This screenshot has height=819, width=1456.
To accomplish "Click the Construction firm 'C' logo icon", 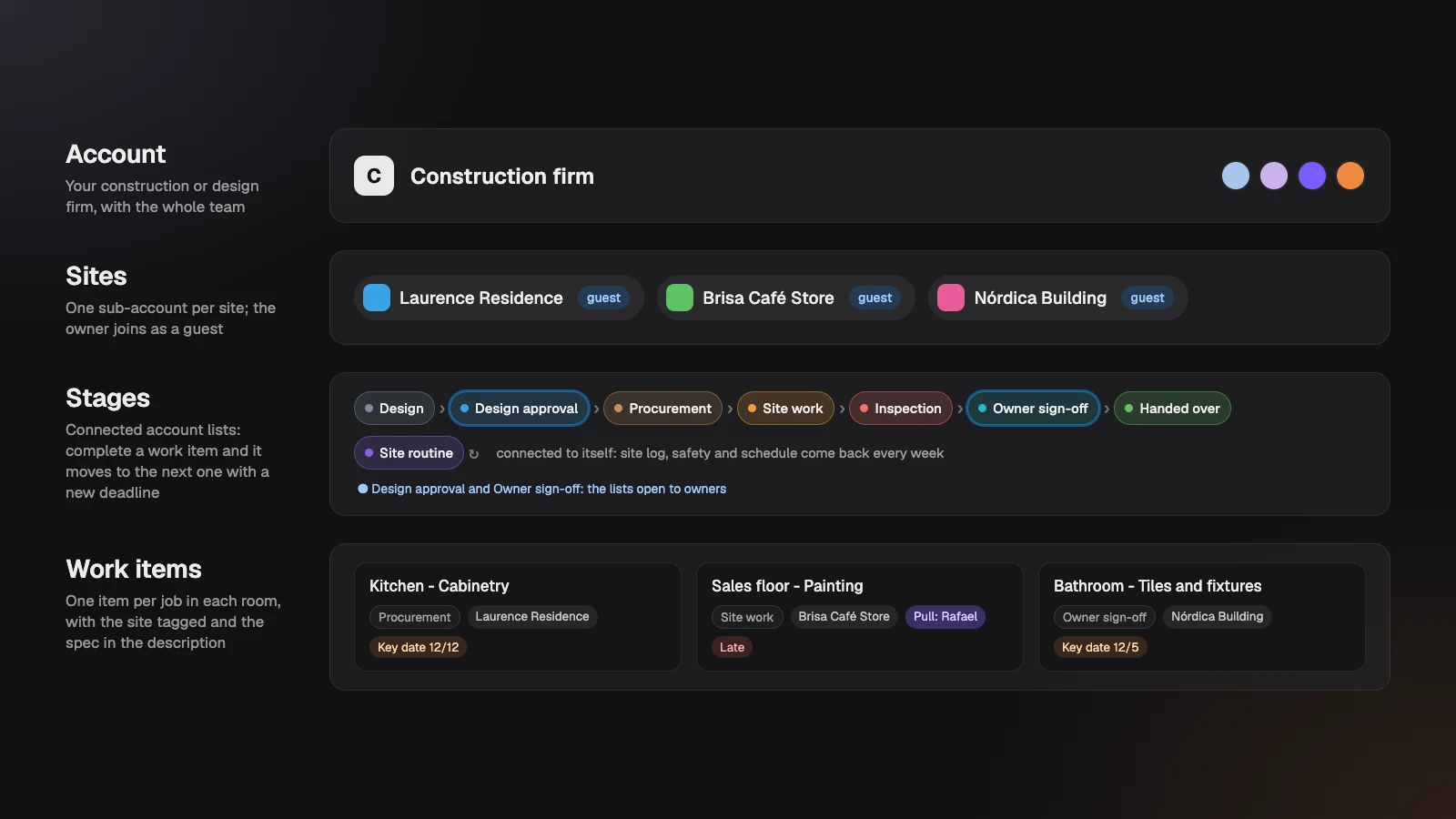I will pyautogui.click(x=374, y=176).
